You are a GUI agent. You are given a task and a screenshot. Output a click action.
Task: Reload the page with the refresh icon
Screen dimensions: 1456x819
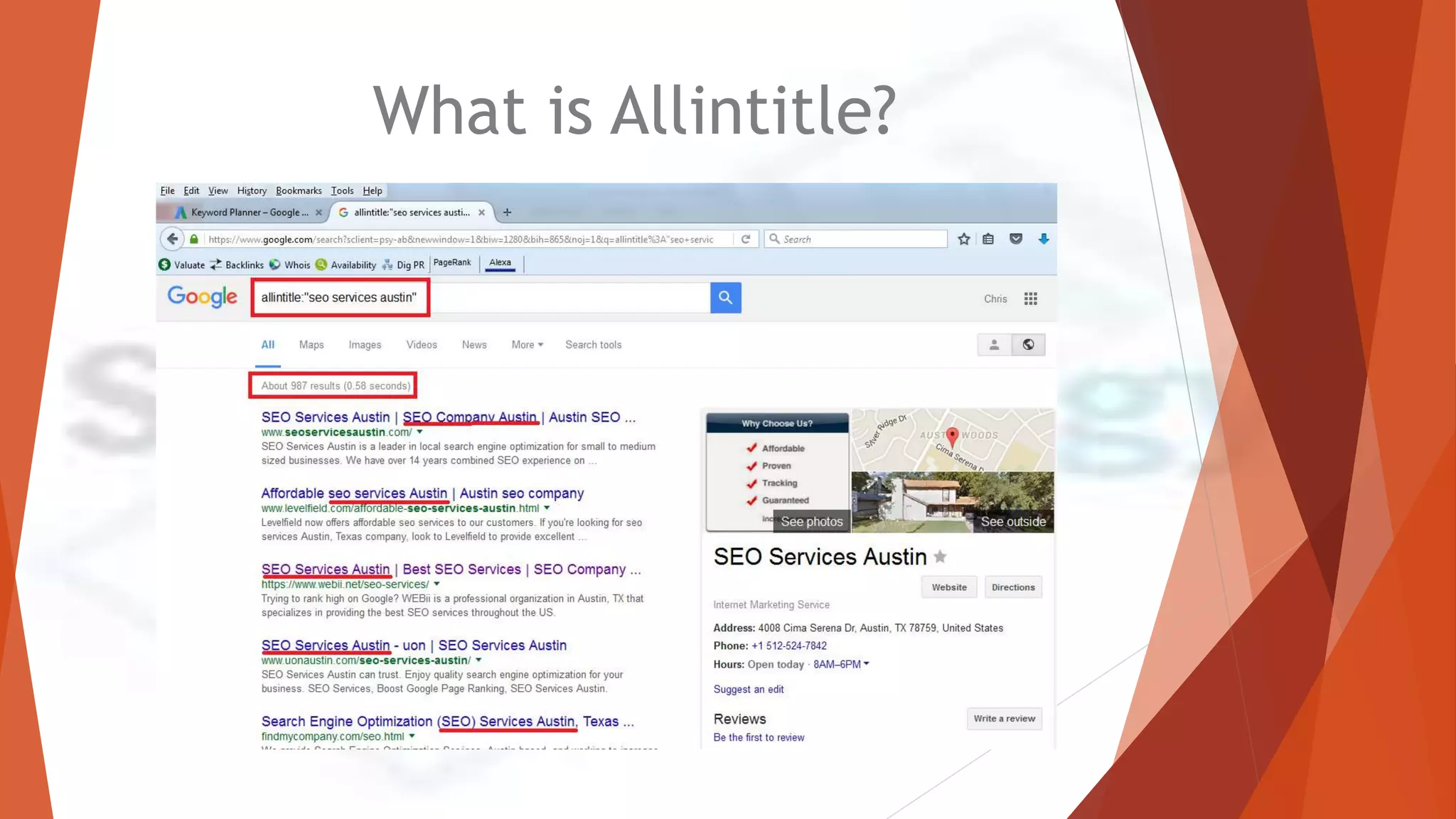[746, 240]
